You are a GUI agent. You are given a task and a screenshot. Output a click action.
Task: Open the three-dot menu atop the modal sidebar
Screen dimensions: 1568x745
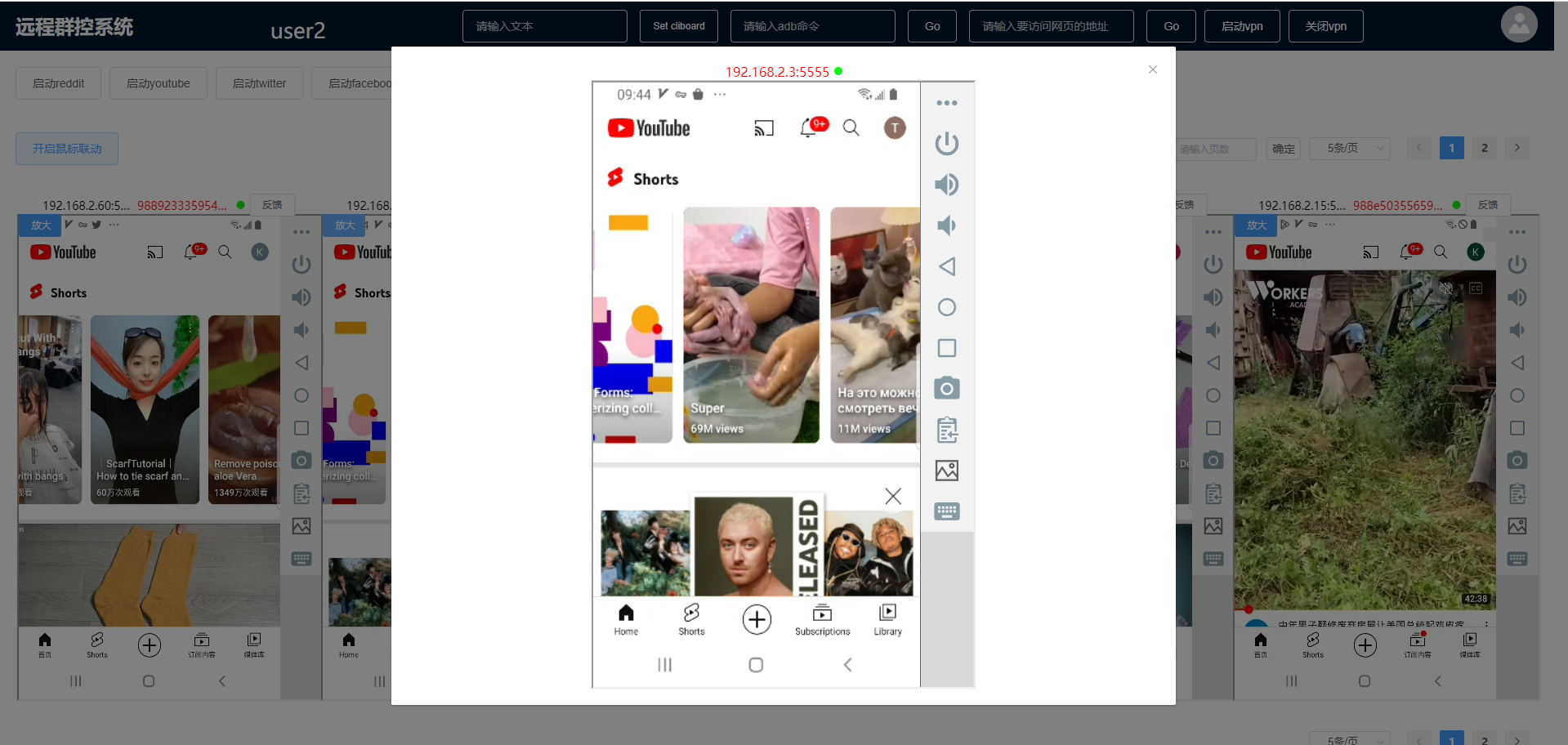(x=946, y=103)
